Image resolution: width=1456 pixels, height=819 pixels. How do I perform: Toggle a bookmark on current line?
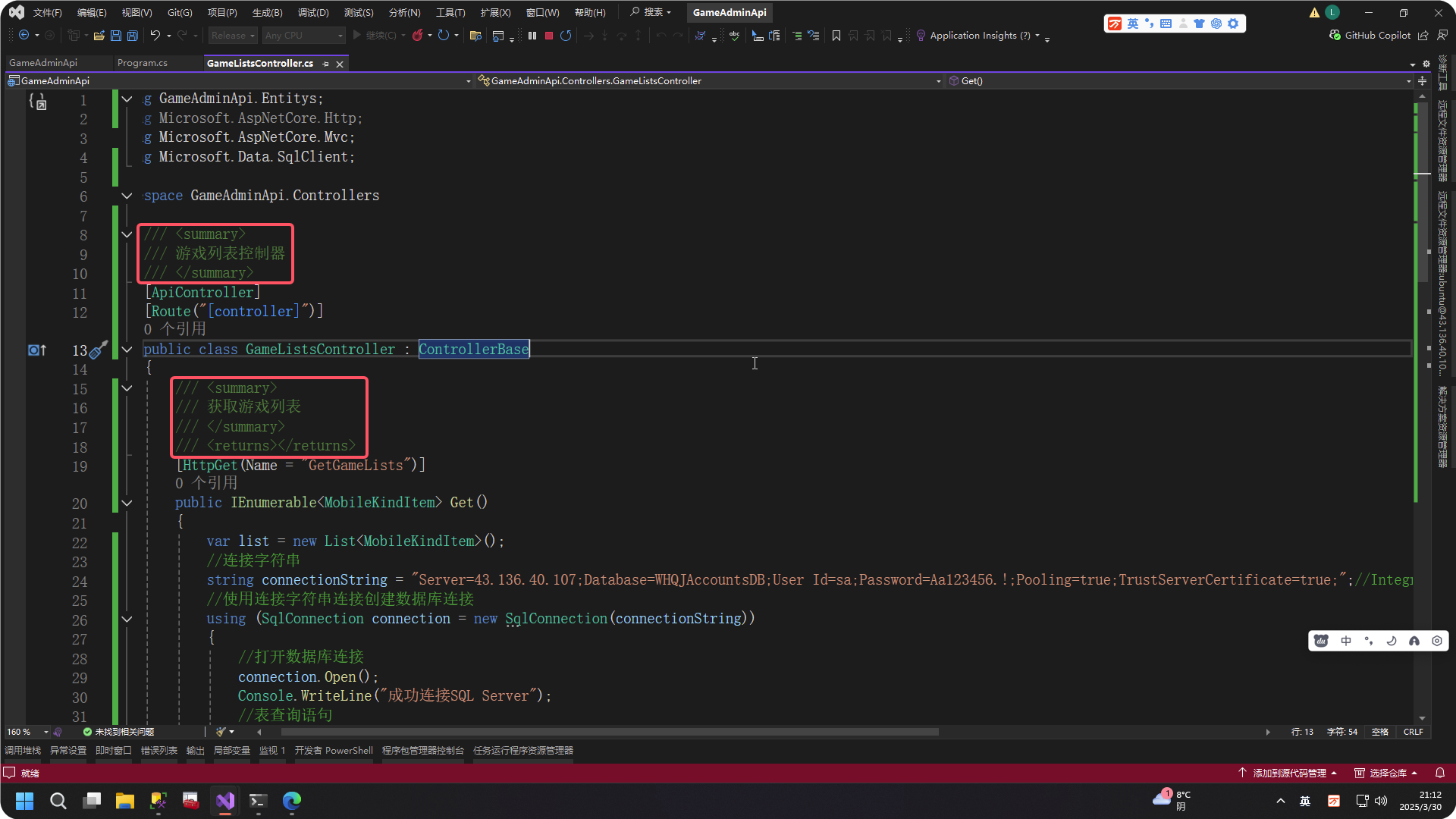[836, 36]
